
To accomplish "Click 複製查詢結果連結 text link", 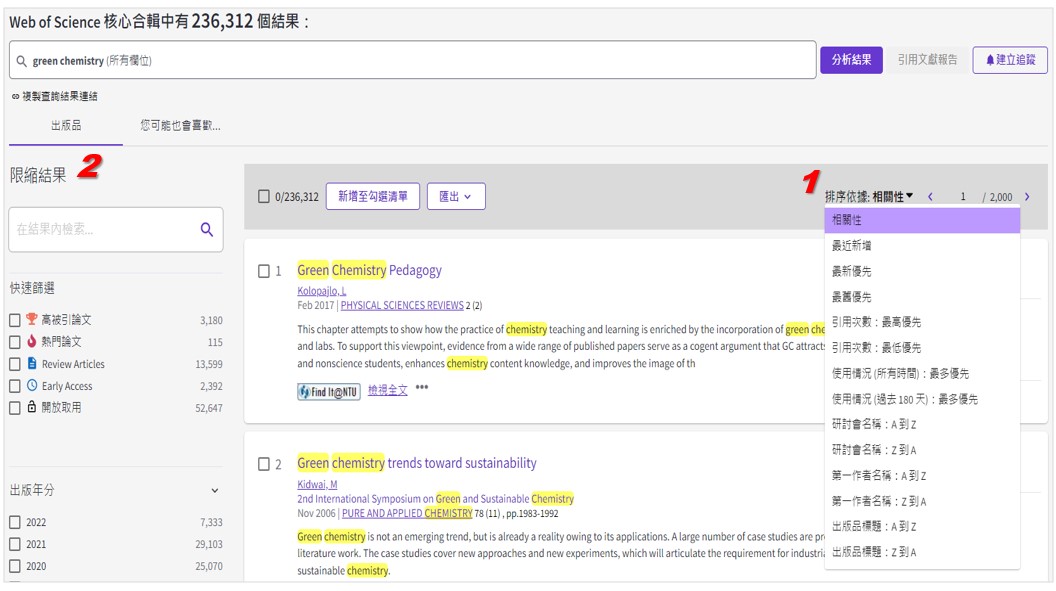I will [x=60, y=97].
